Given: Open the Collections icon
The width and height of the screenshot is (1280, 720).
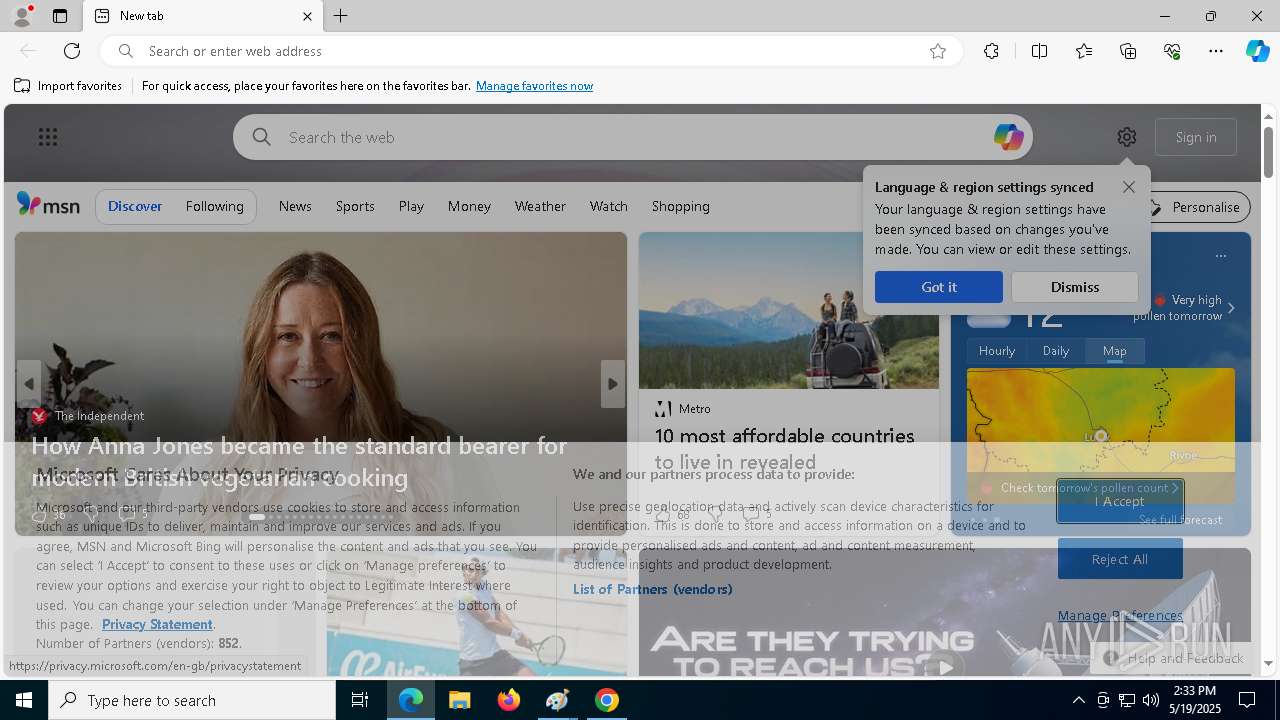Looking at the screenshot, I should coord(1128,51).
